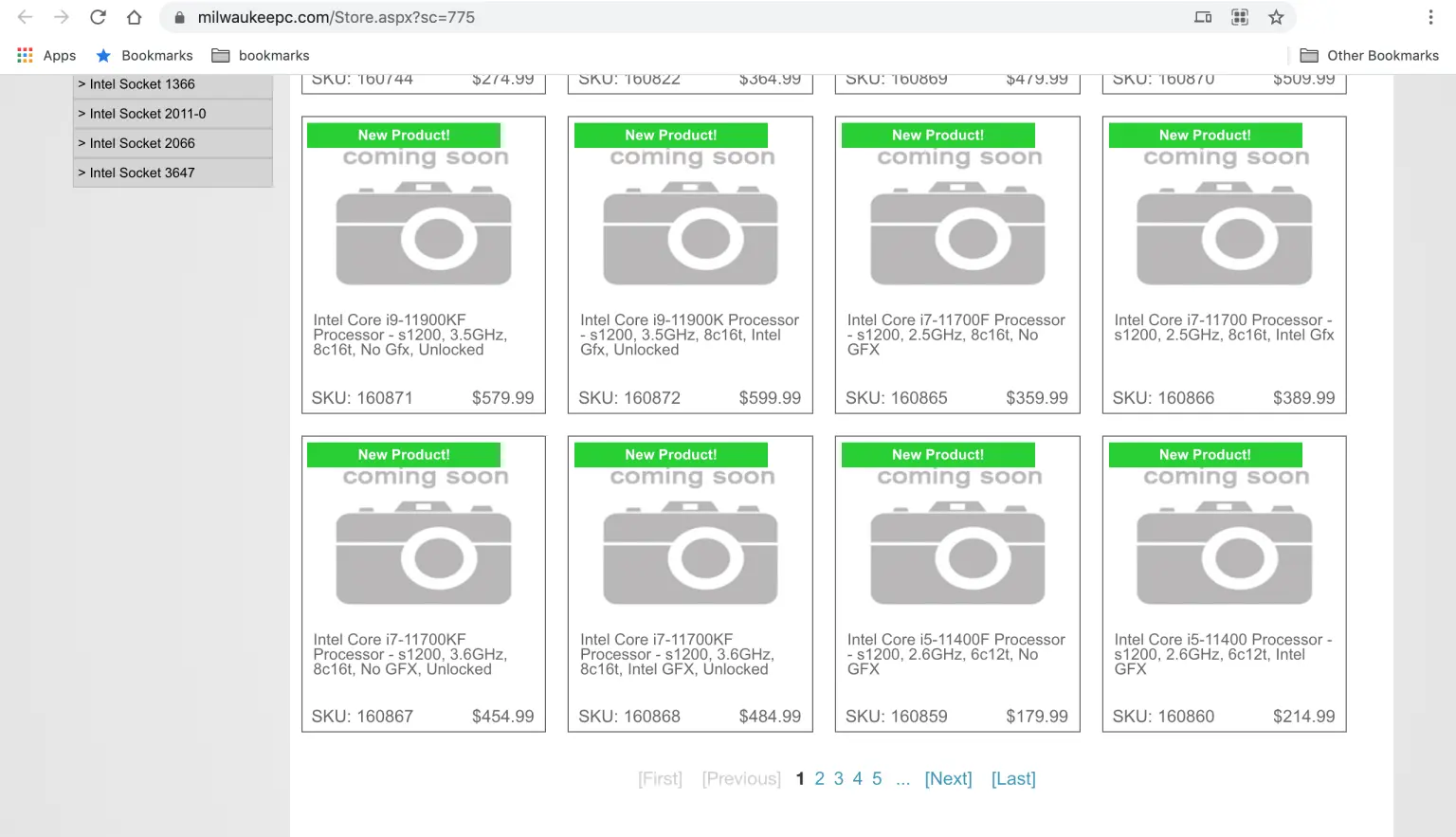
Task: Click the SKU: 160868 text
Action: [629, 717]
